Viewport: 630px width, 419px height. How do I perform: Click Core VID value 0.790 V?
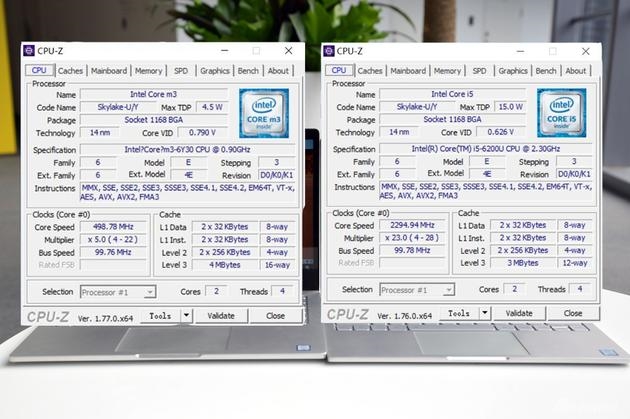point(202,133)
